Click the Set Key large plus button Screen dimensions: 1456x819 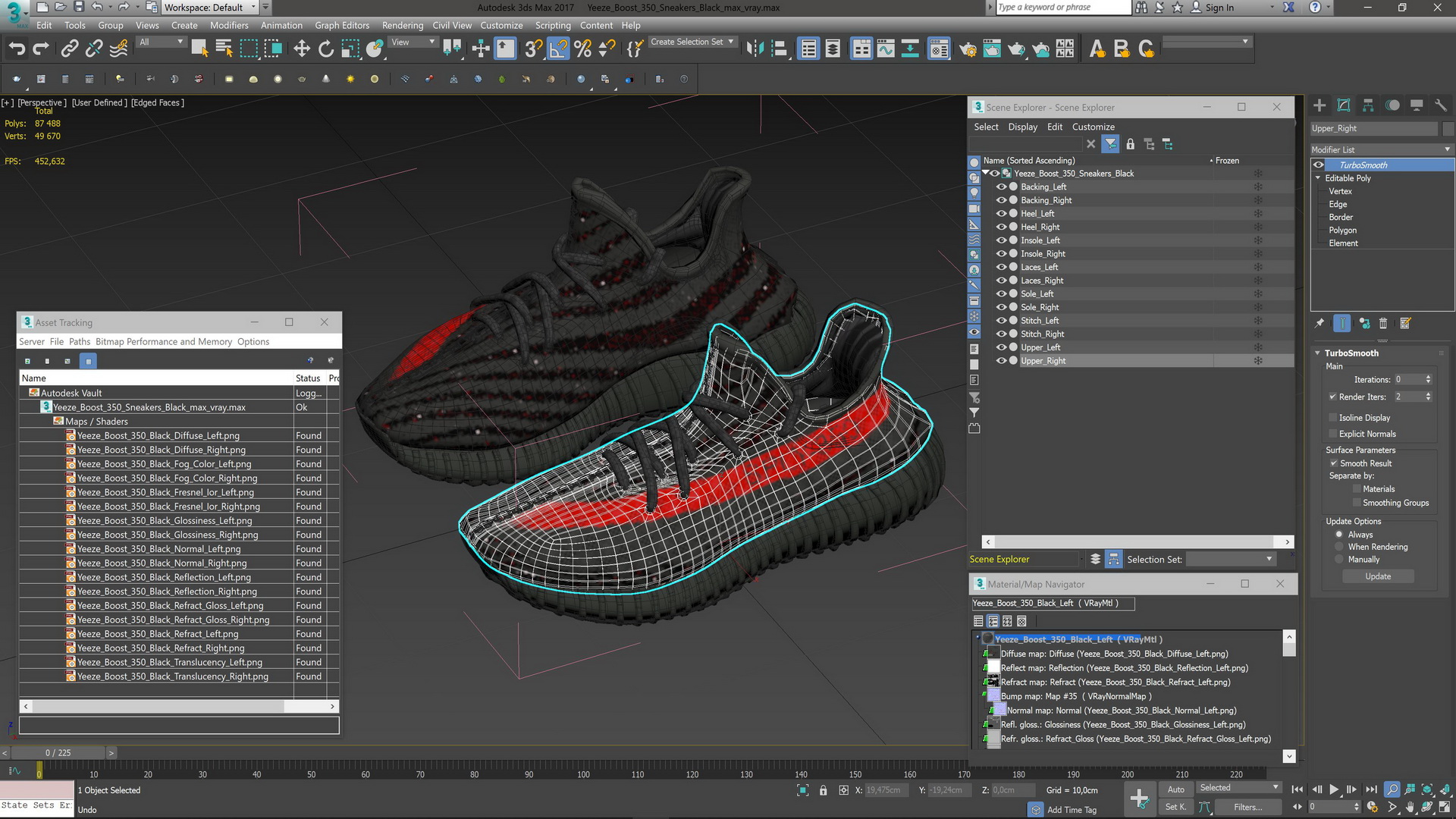point(1139,798)
